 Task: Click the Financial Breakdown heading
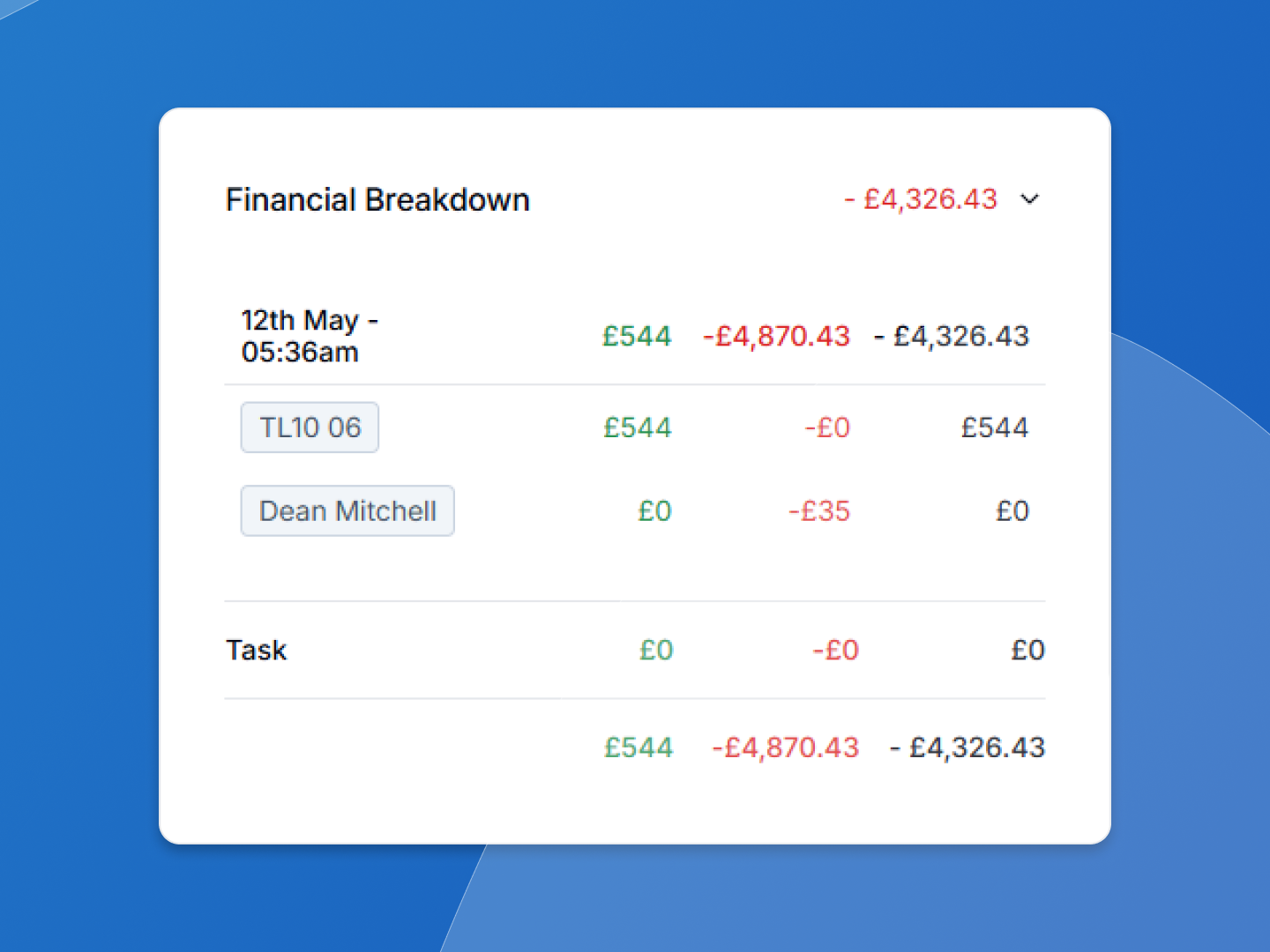[x=377, y=200]
